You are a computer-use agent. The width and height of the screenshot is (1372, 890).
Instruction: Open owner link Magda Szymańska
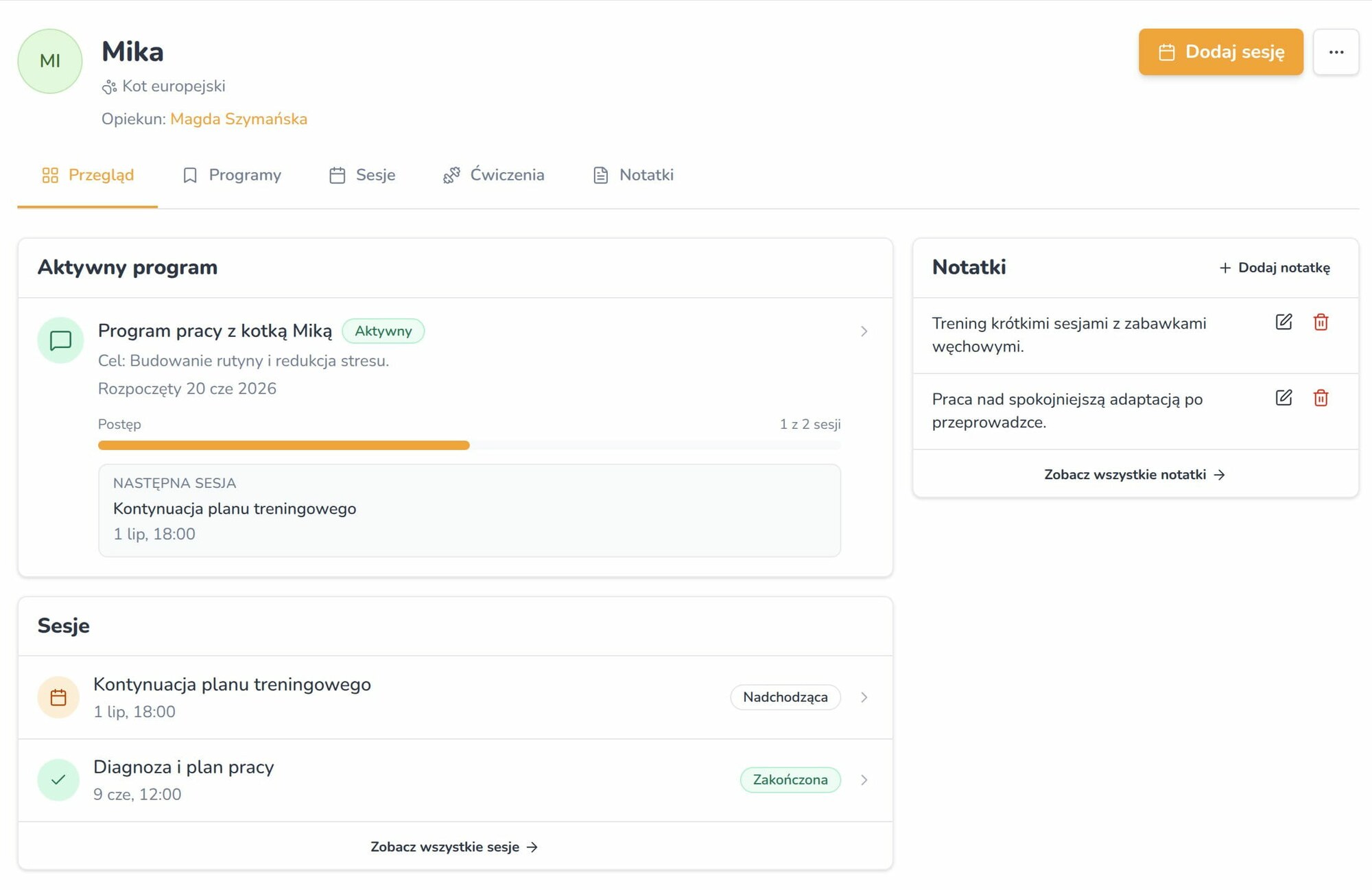tap(239, 119)
